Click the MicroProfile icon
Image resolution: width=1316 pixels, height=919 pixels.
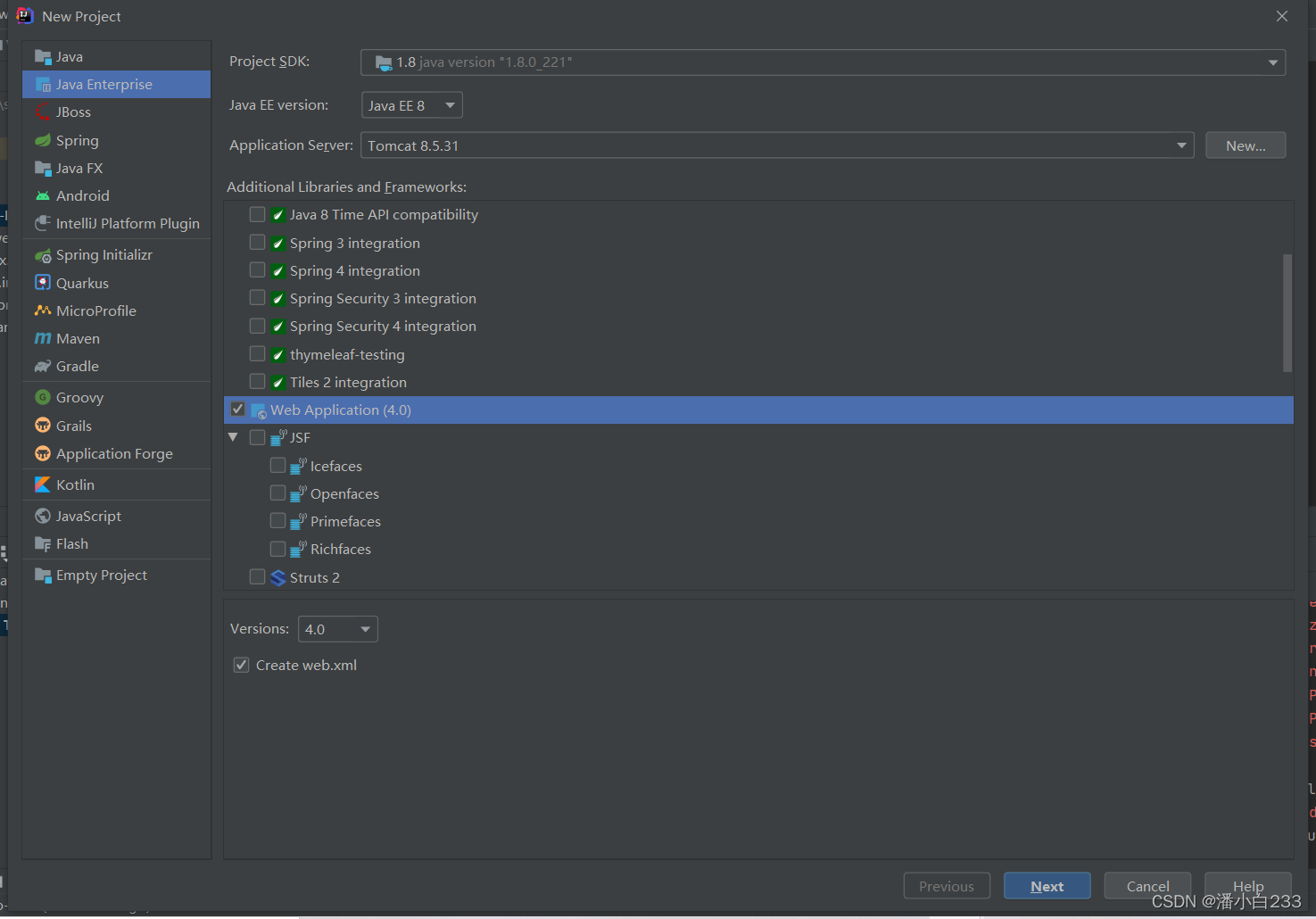click(x=43, y=310)
